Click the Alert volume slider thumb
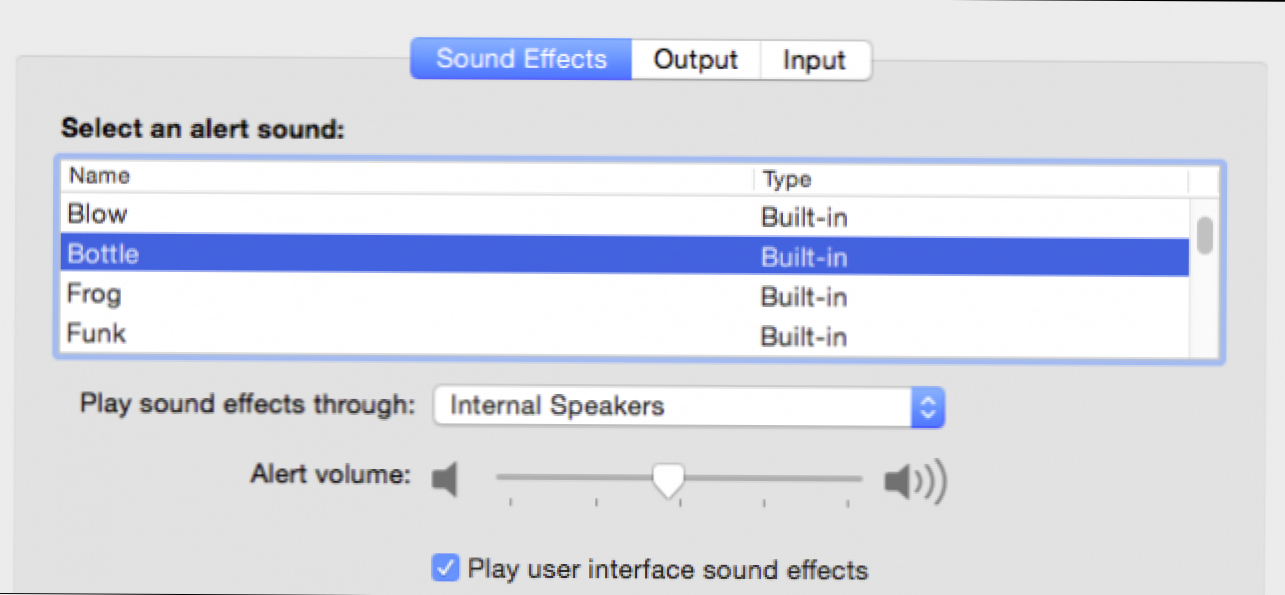This screenshot has height=595, width=1285. (x=668, y=479)
